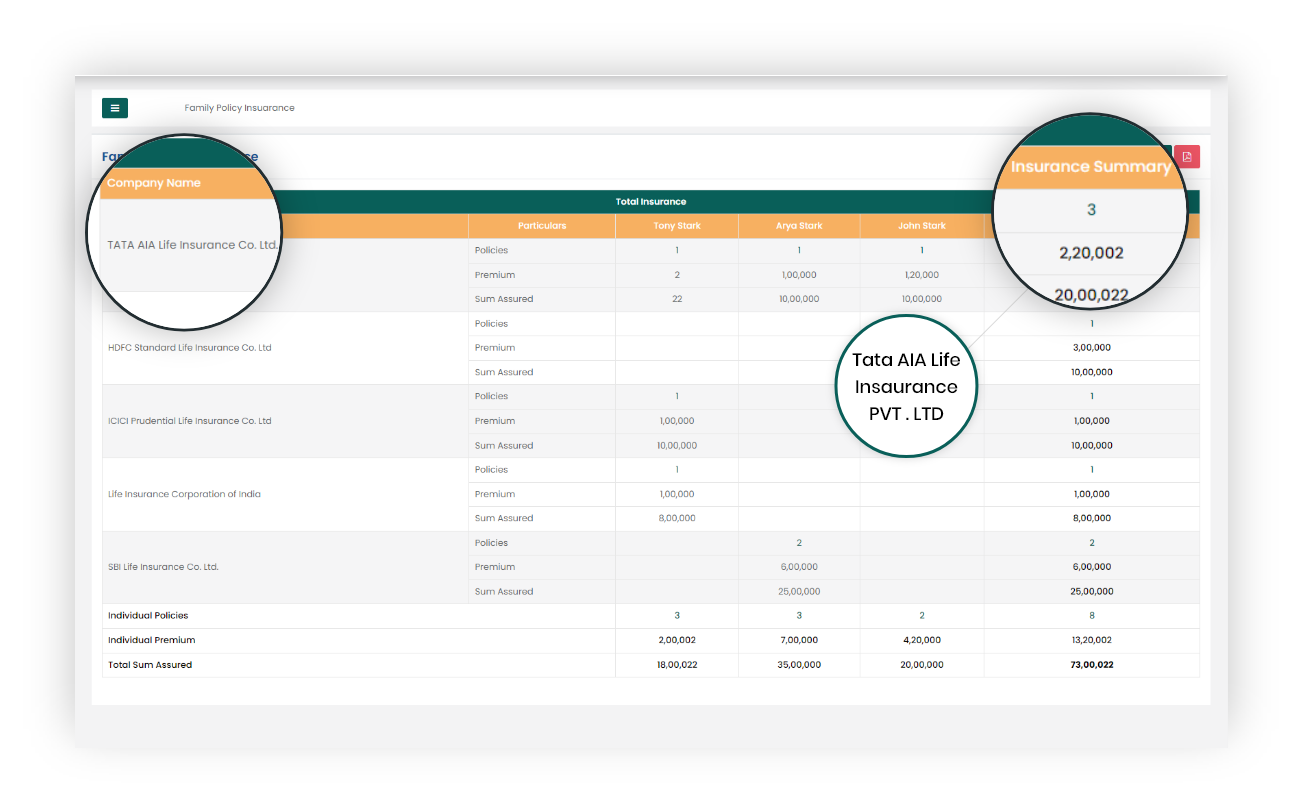This screenshot has height=806, width=1303.
Task: Select the Tony Stark column header
Action: coord(677,226)
